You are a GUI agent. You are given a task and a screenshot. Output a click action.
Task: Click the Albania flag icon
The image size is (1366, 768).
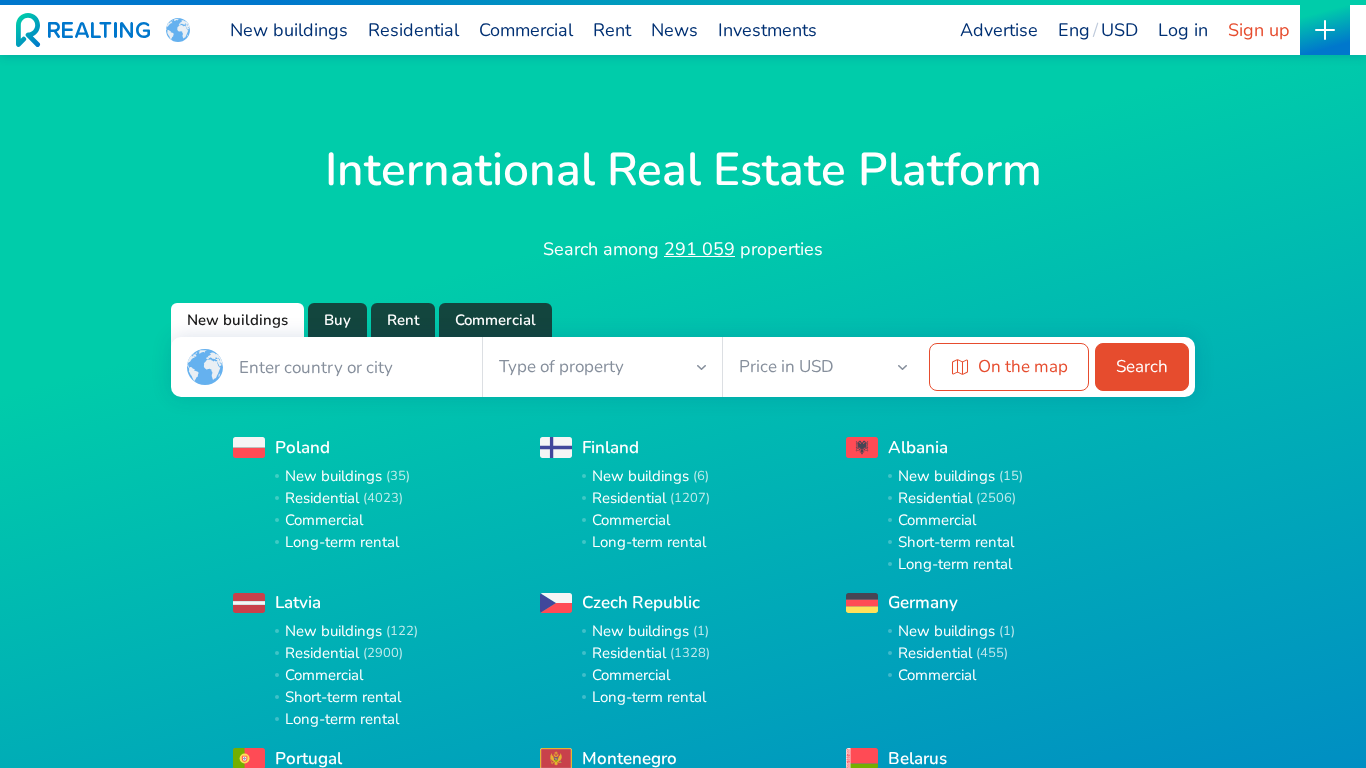click(862, 447)
